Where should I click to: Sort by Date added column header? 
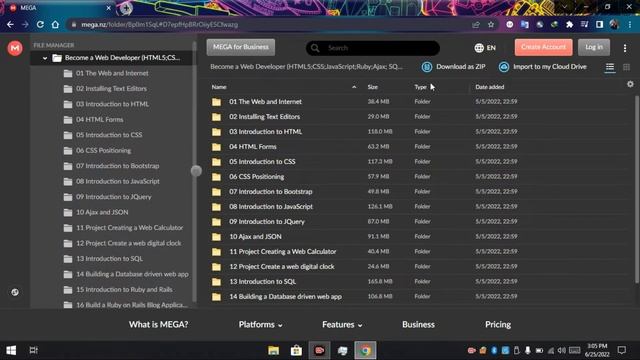click(x=489, y=87)
